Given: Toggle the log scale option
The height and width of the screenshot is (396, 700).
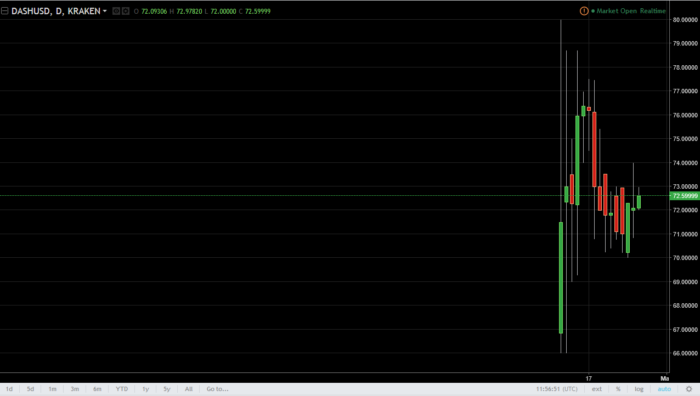Looking at the screenshot, I should pos(639,389).
